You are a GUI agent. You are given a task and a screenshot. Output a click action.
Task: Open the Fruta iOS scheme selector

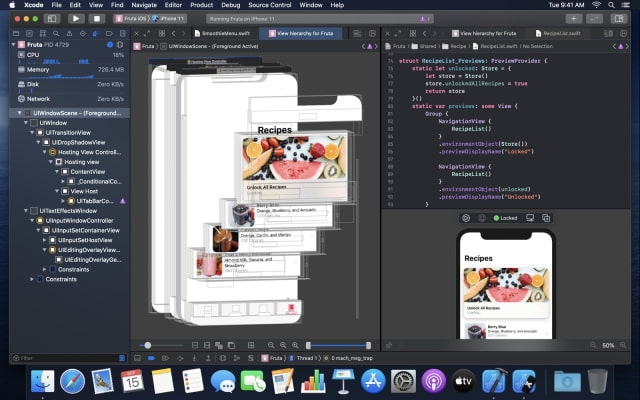pyautogui.click(x=132, y=18)
